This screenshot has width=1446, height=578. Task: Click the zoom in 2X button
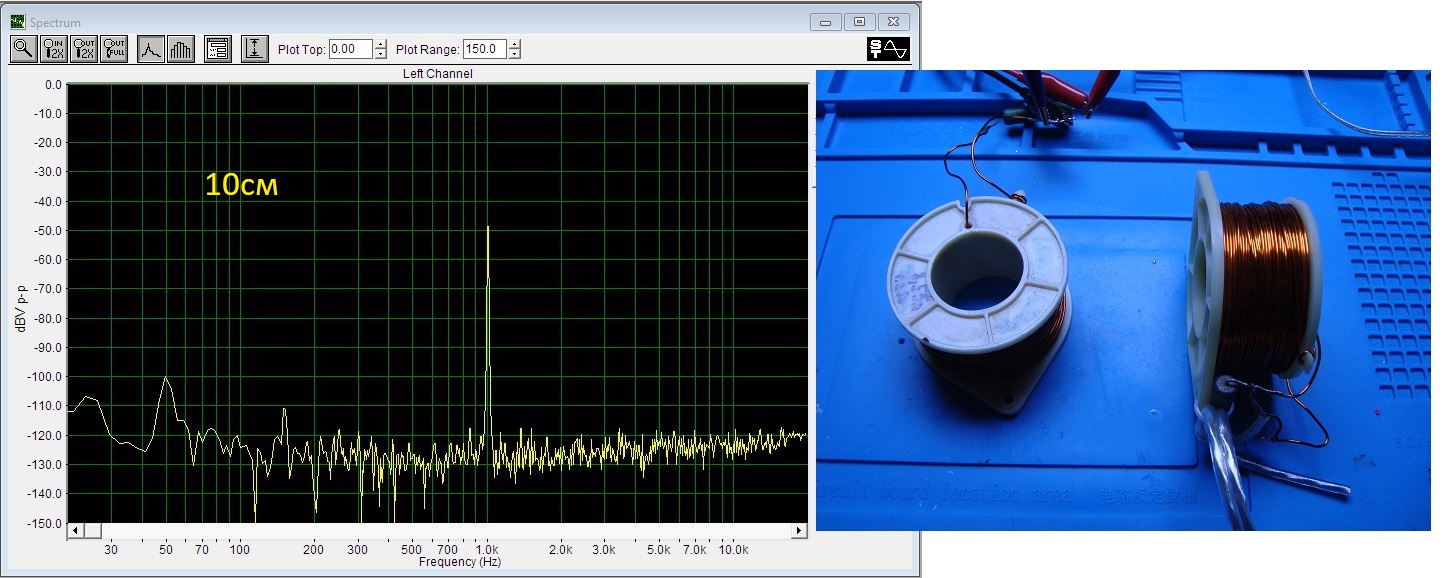[53, 48]
